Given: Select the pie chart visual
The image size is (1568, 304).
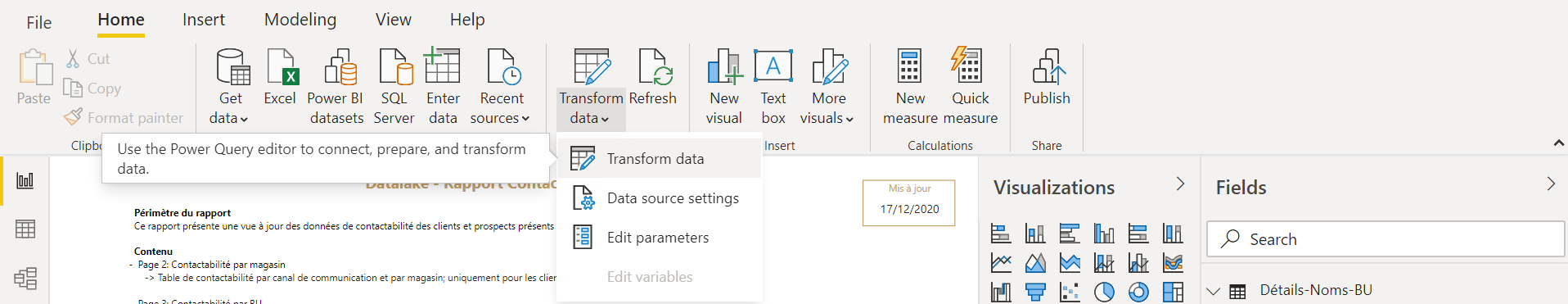Looking at the screenshot, I should click(x=1104, y=292).
